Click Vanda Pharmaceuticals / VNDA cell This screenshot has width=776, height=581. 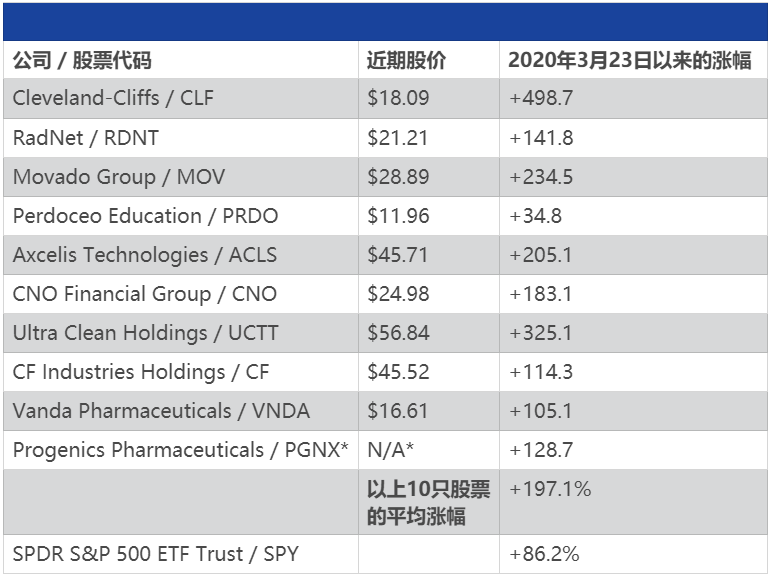[161, 411]
